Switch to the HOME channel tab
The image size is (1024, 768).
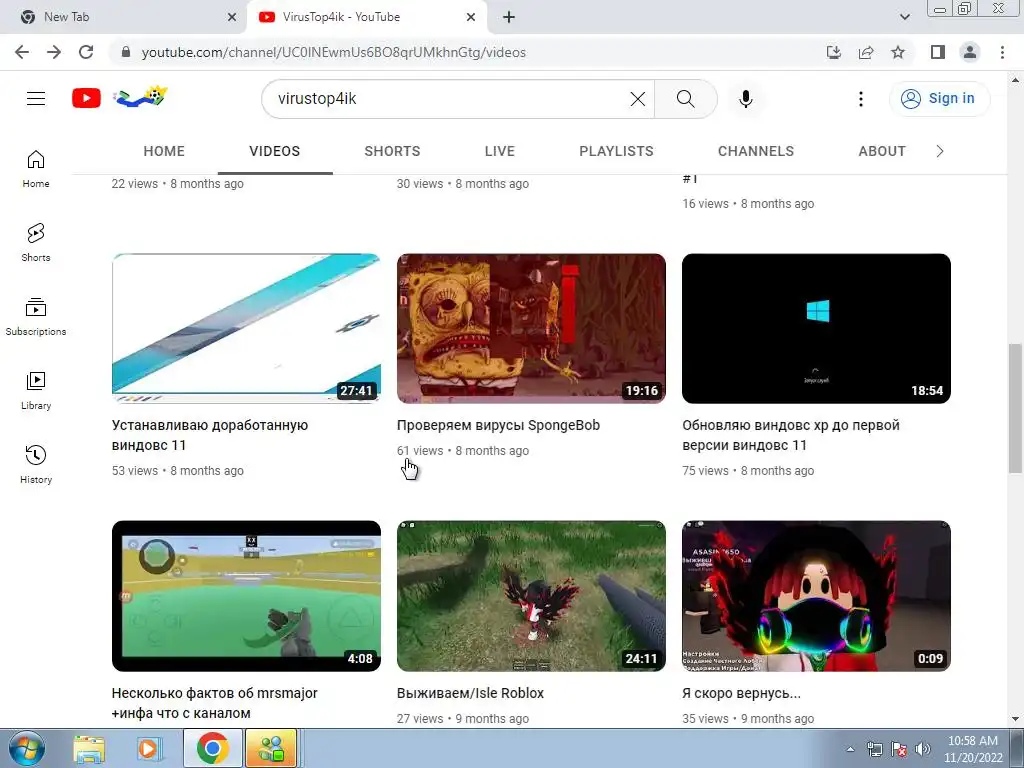pos(164,152)
